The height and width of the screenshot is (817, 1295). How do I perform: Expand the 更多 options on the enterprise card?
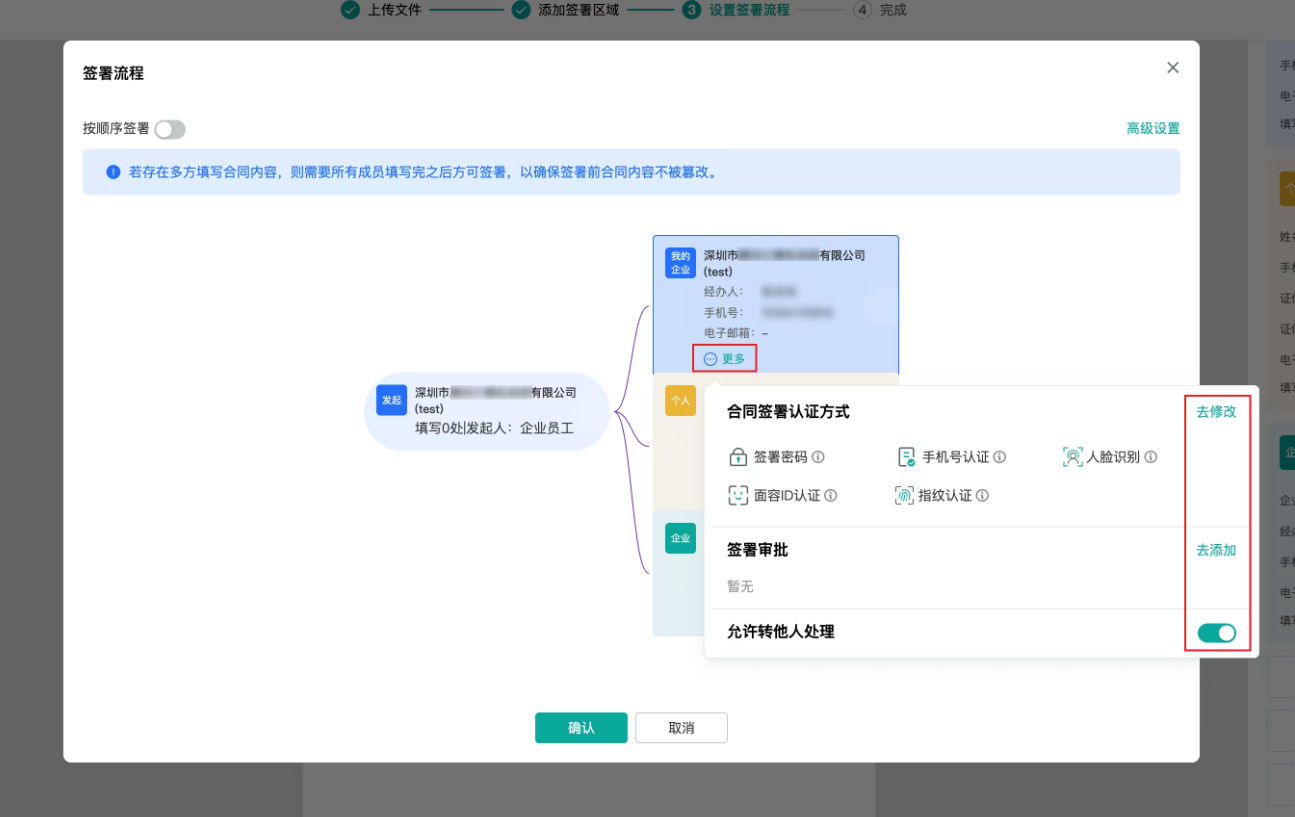tap(724, 358)
